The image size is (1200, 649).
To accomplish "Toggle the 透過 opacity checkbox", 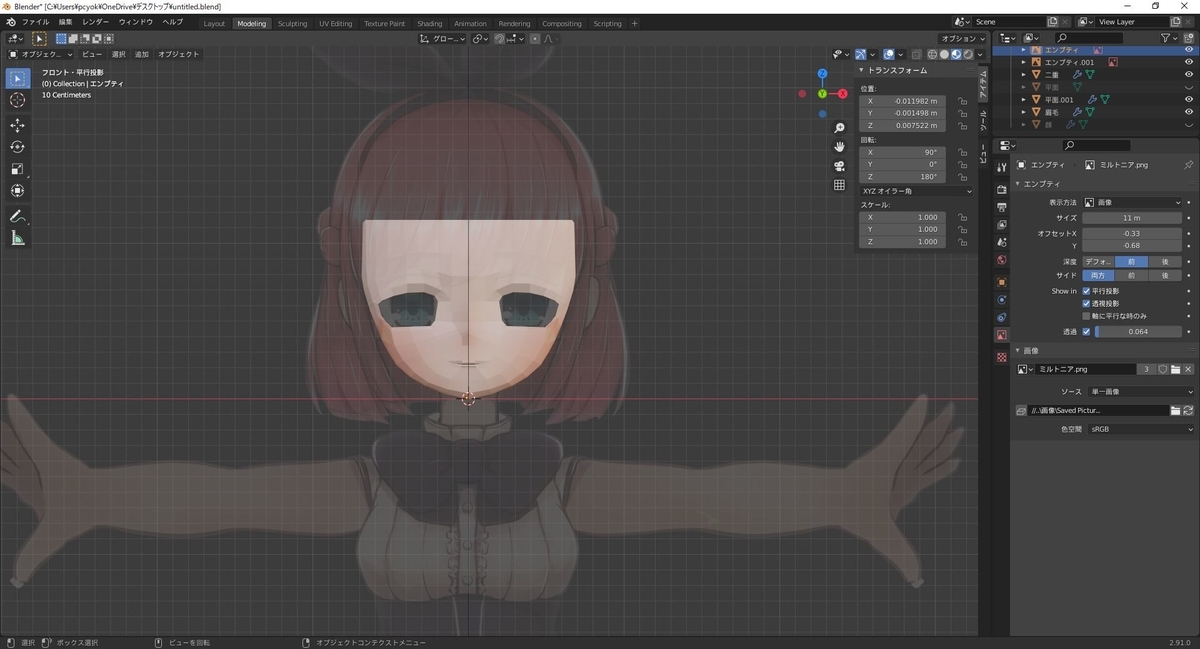I will (x=1087, y=331).
